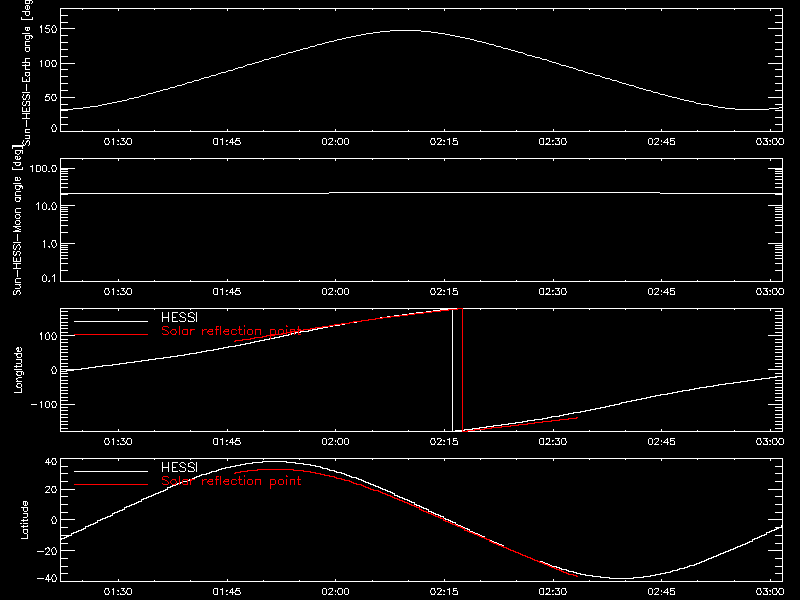Select Solar reflection point label in Latitude plot

(x=231, y=481)
